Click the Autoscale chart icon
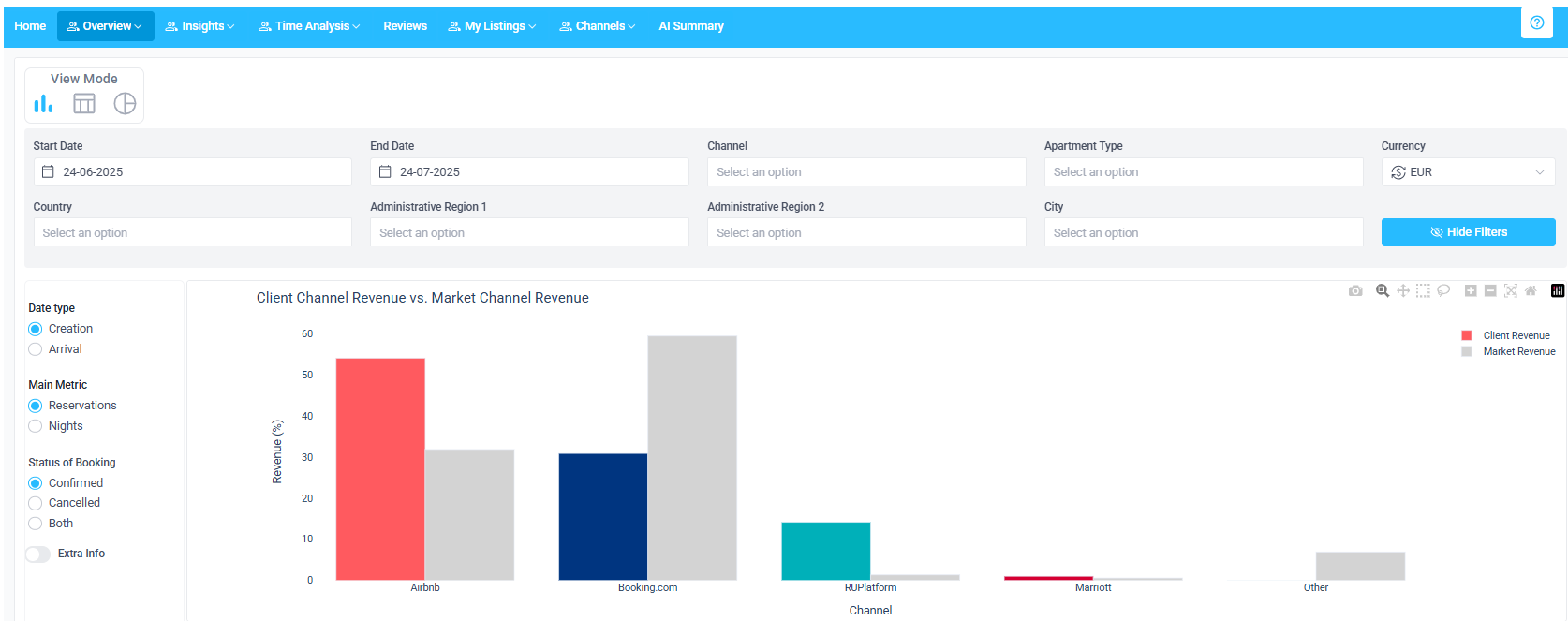Screen dimensions: 1568x621 [x=1510, y=291]
